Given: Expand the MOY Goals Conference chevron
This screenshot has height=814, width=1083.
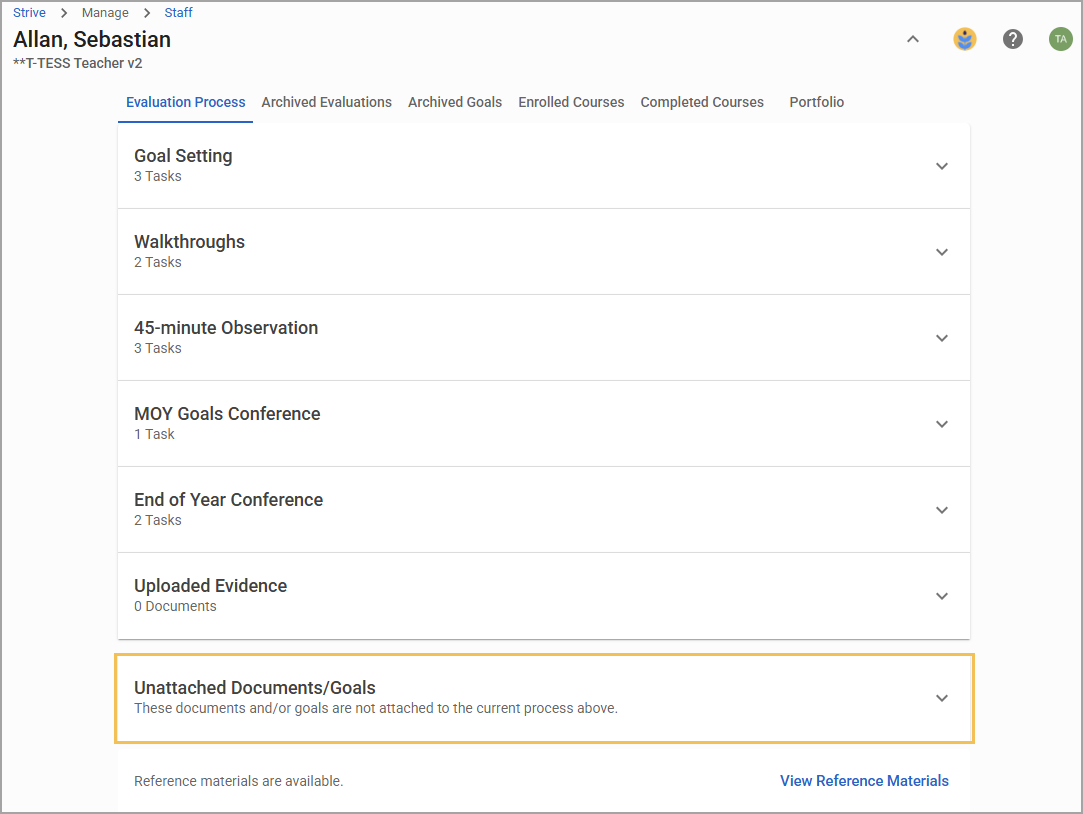Looking at the screenshot, I should click(x=941, y=424).
